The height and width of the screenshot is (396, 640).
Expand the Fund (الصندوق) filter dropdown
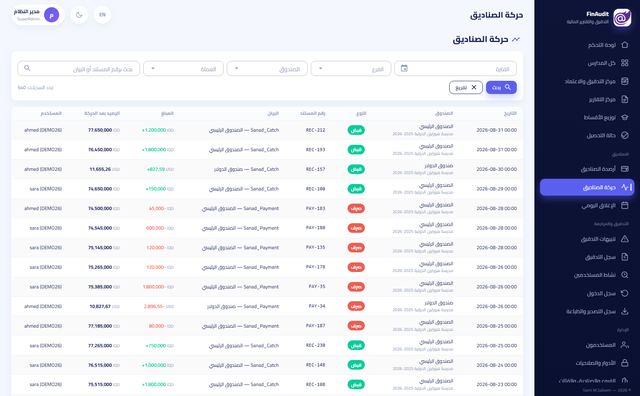pyautogui.click(x=267, y=69)
